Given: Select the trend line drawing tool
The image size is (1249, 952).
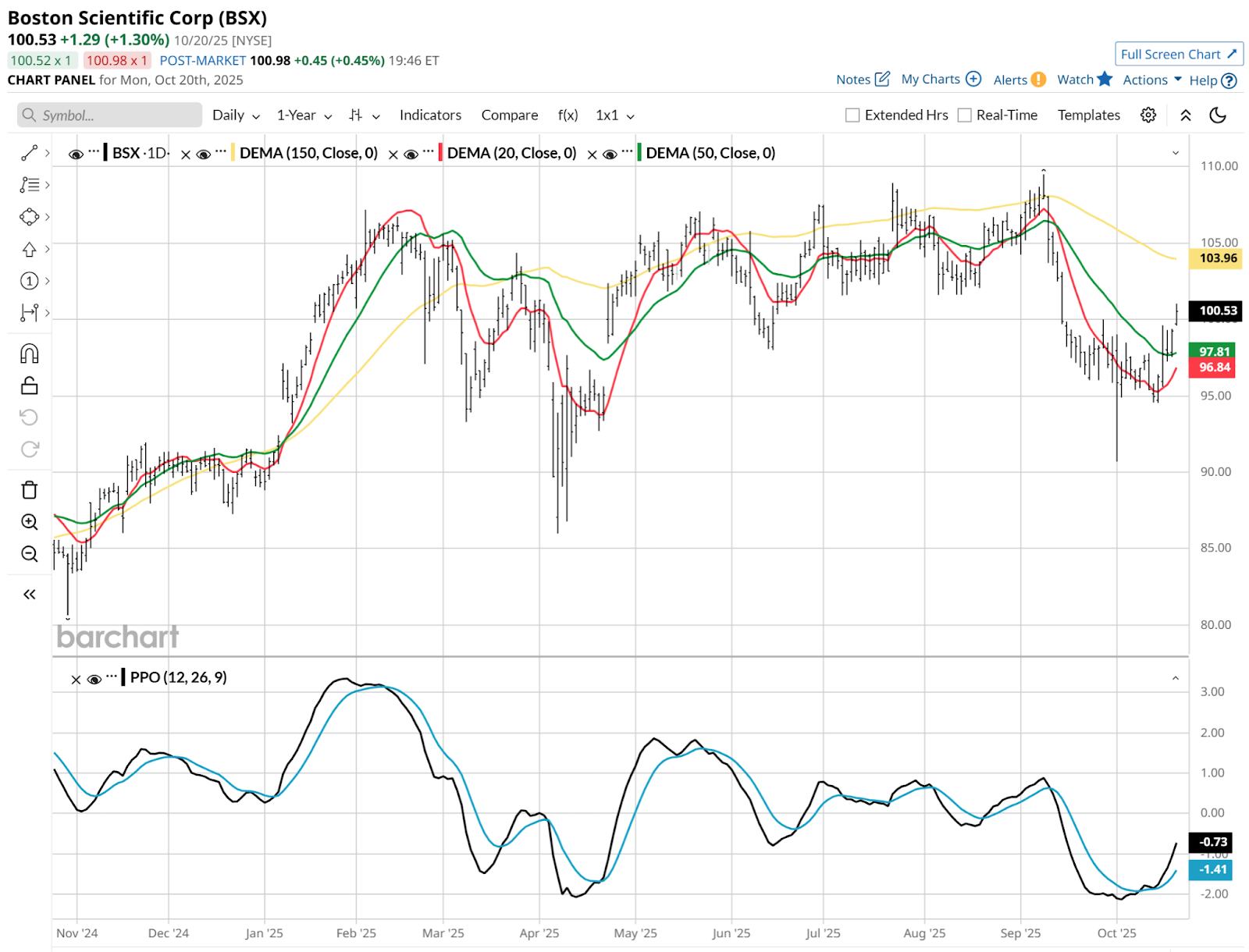Looking at the screenshot, I should (29, 153).
